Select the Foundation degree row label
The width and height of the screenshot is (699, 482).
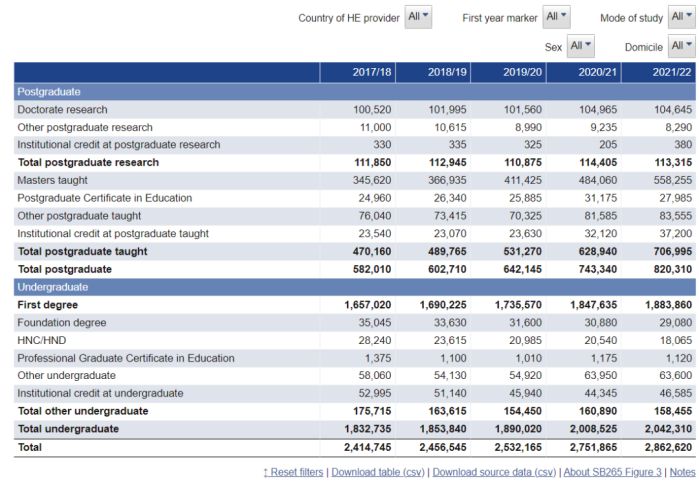62,322
